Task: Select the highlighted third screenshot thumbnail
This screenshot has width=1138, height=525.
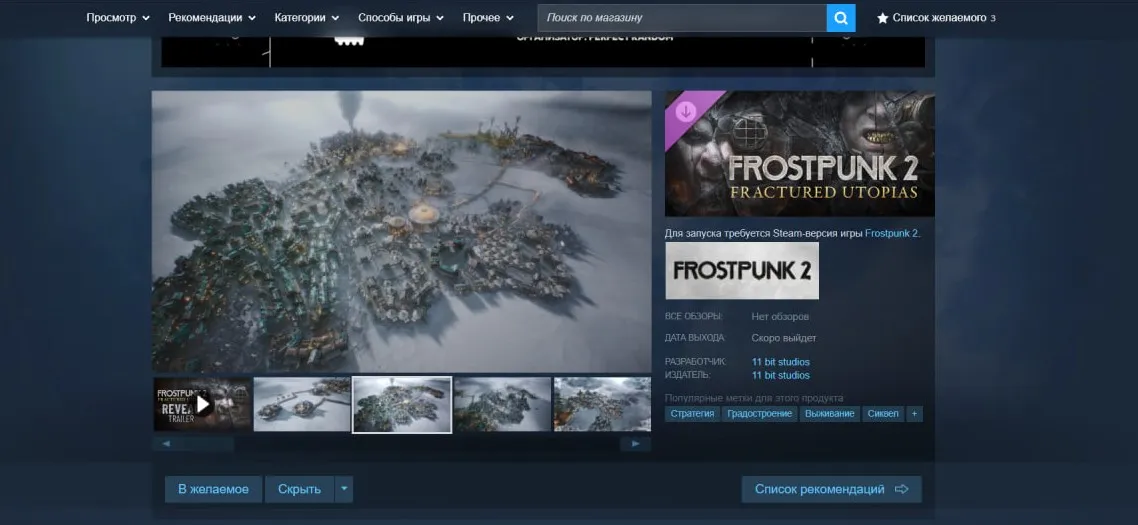Action: tap(402, 404)
